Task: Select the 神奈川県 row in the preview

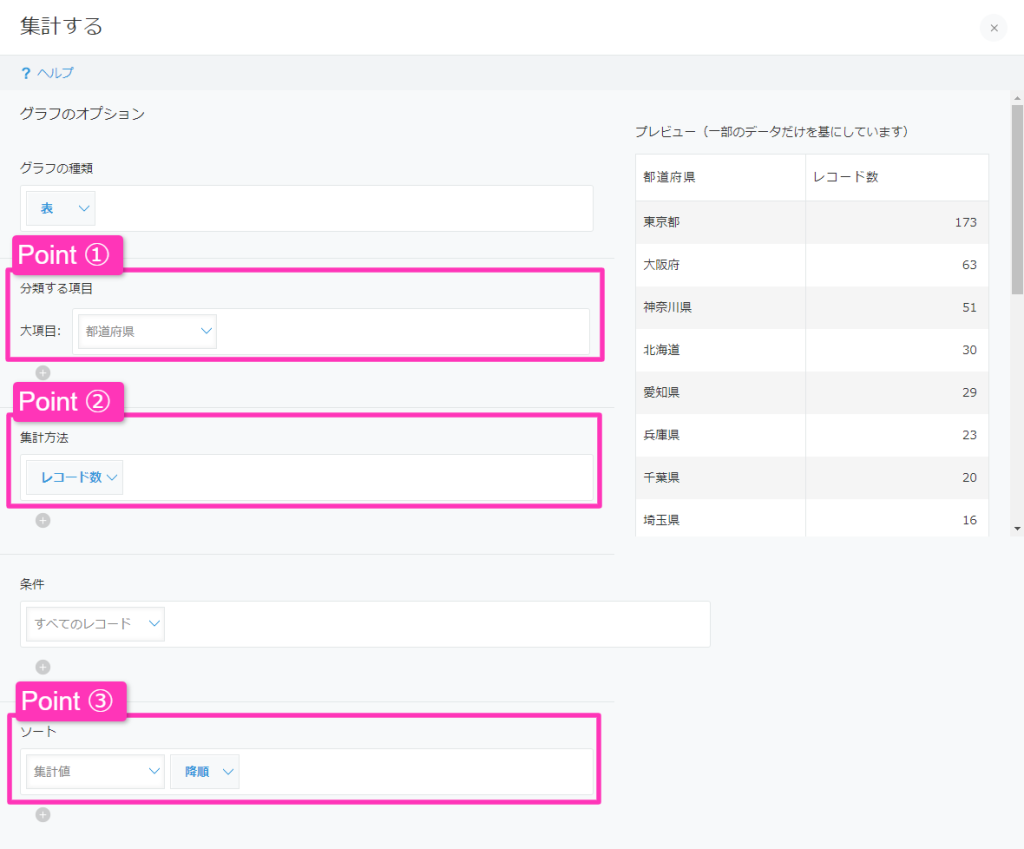Action: click(812, 307)
